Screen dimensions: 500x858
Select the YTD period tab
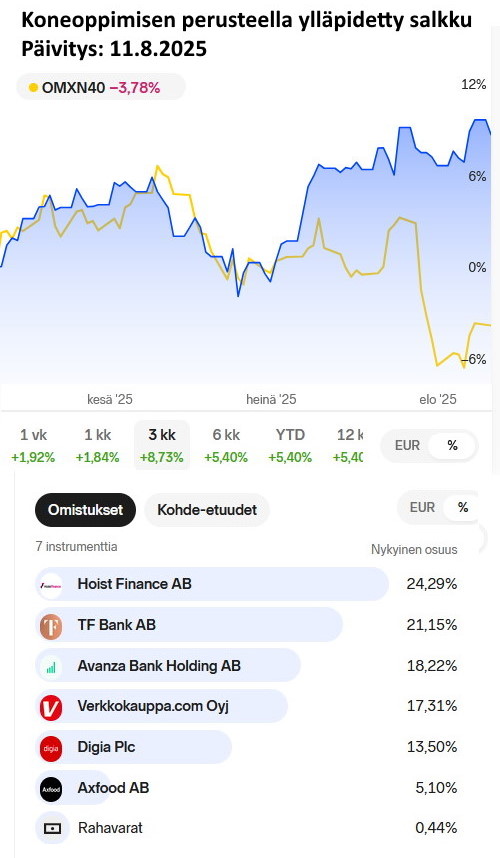coord(290,445)
